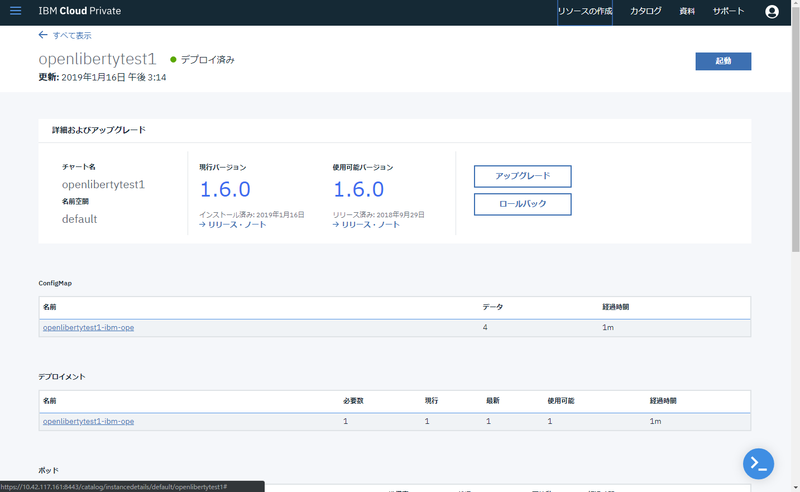
Task: Open deployment openlibertytest1-ibm-ope link
Action: 88,422
